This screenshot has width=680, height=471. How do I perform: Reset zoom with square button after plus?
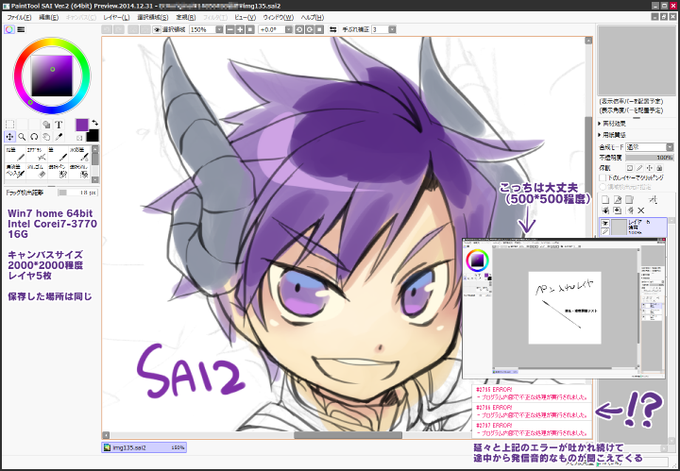(x=250, y=29)
